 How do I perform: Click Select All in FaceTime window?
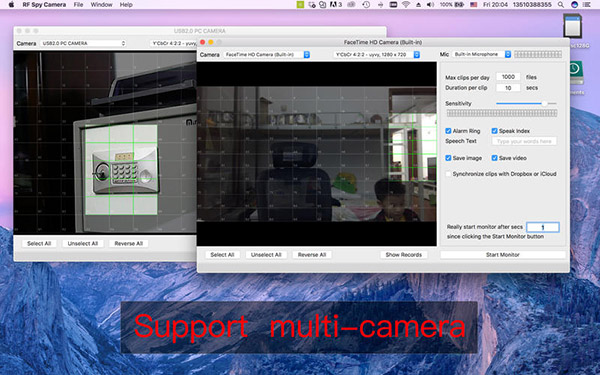(222, 254)
